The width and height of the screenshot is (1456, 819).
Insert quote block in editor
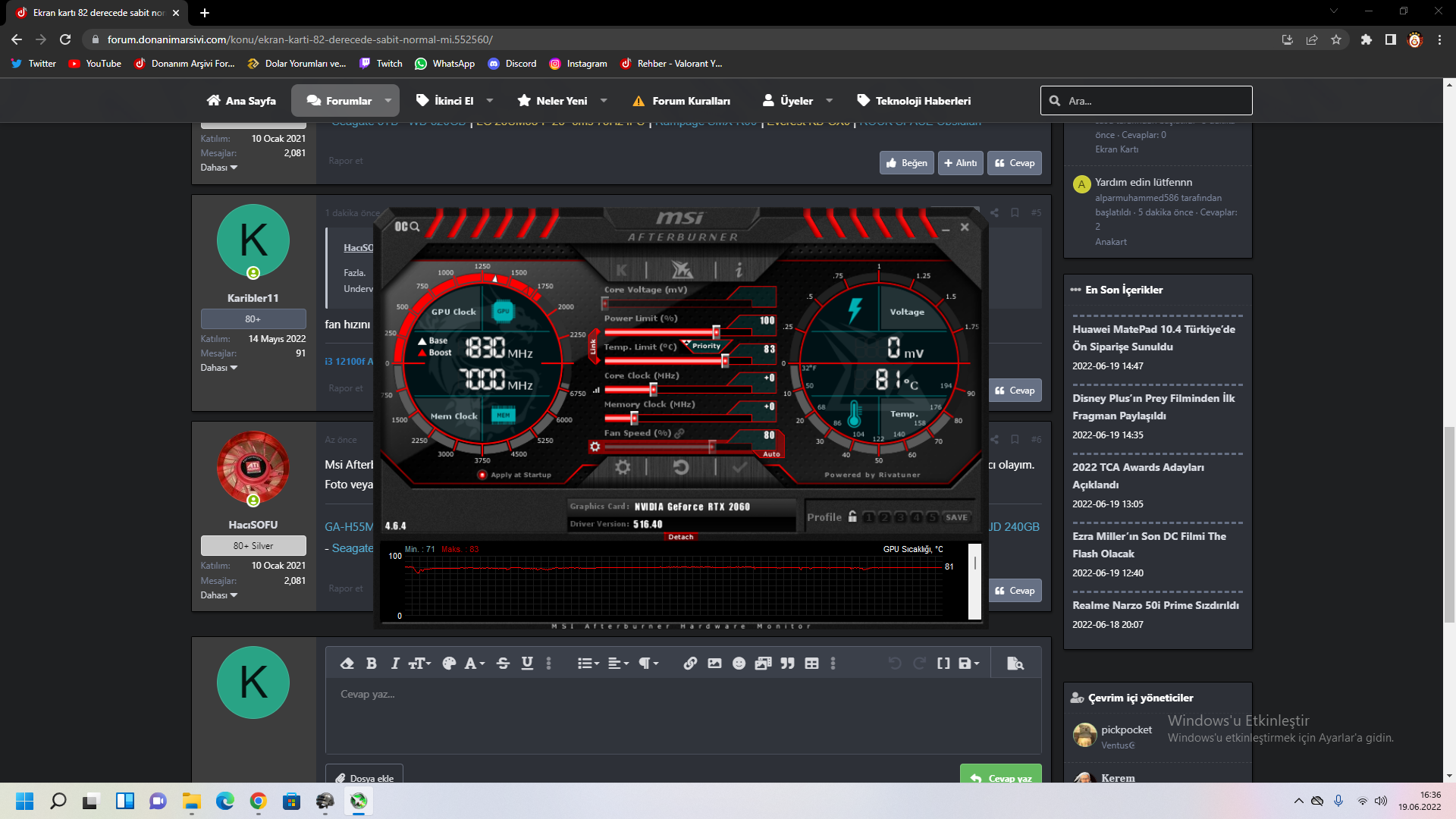tap(788, 664)
